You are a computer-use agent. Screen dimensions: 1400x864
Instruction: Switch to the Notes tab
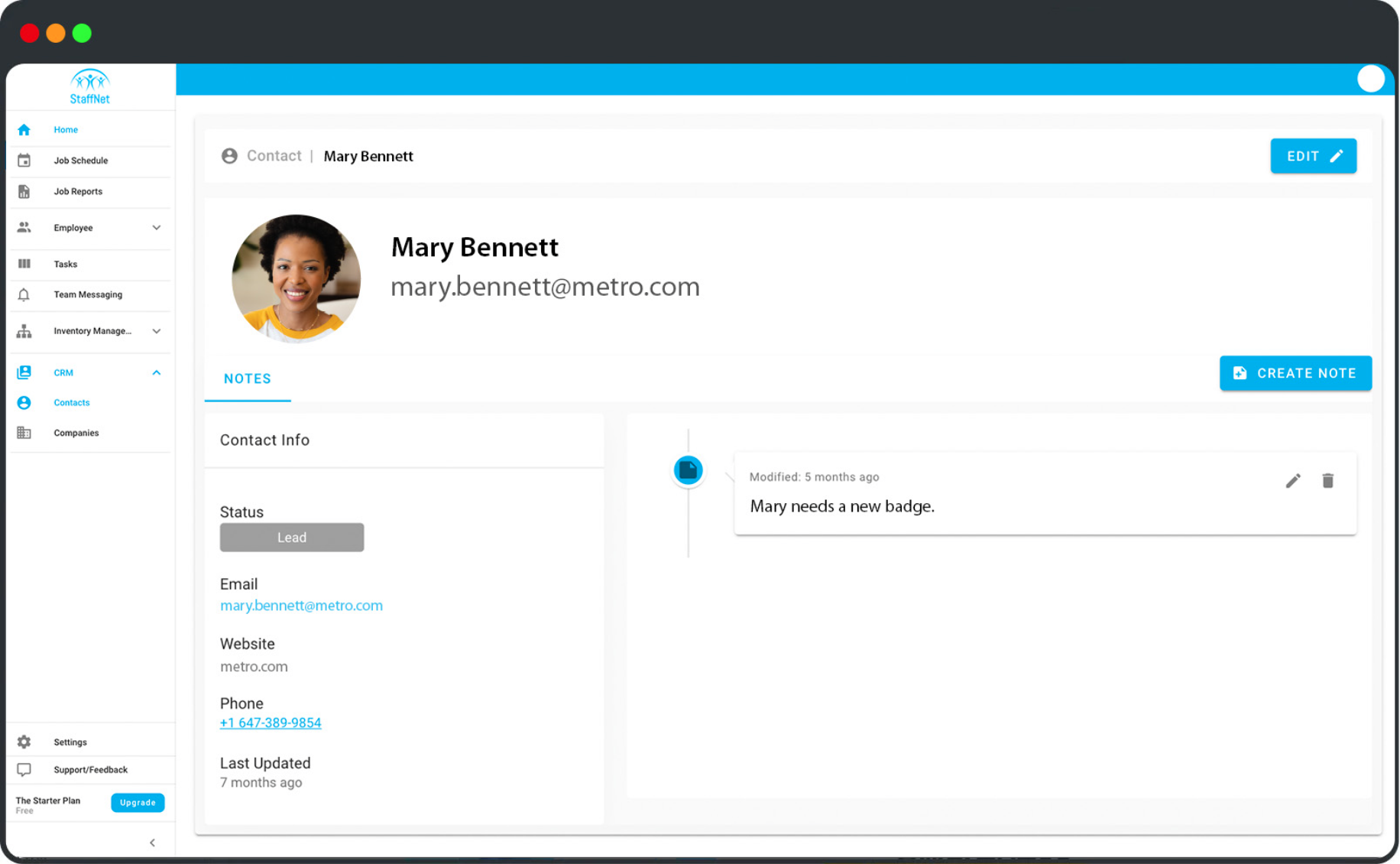pos(247,378)
